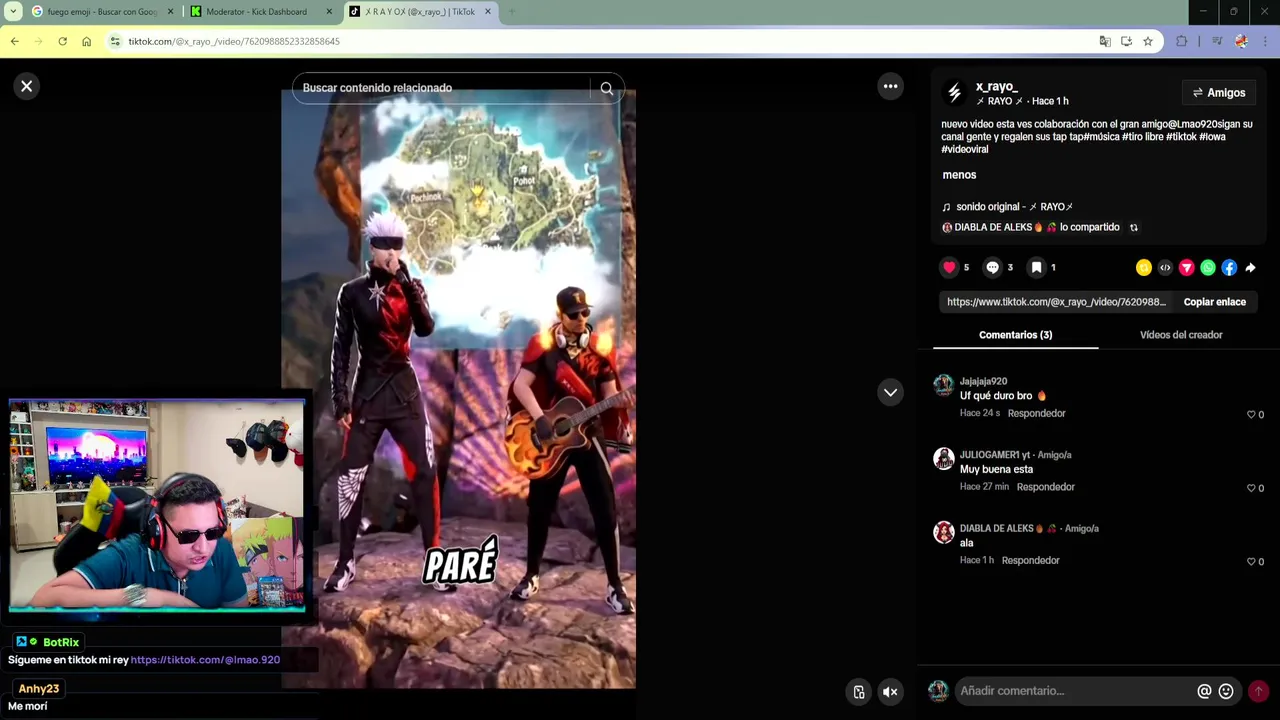Install app icon in address bar
This screenshot has height=720, width=1280.
click(1126, 41)
